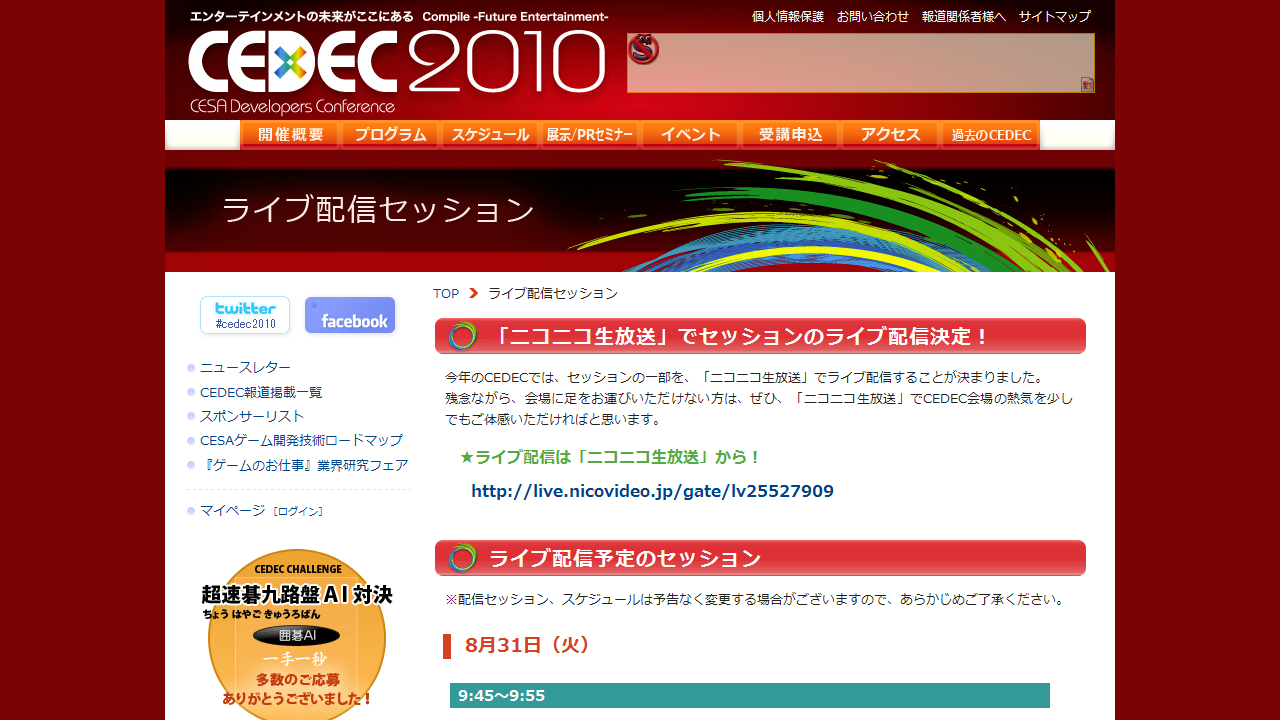Open the サイトマップ link

tap(1055, 16)
